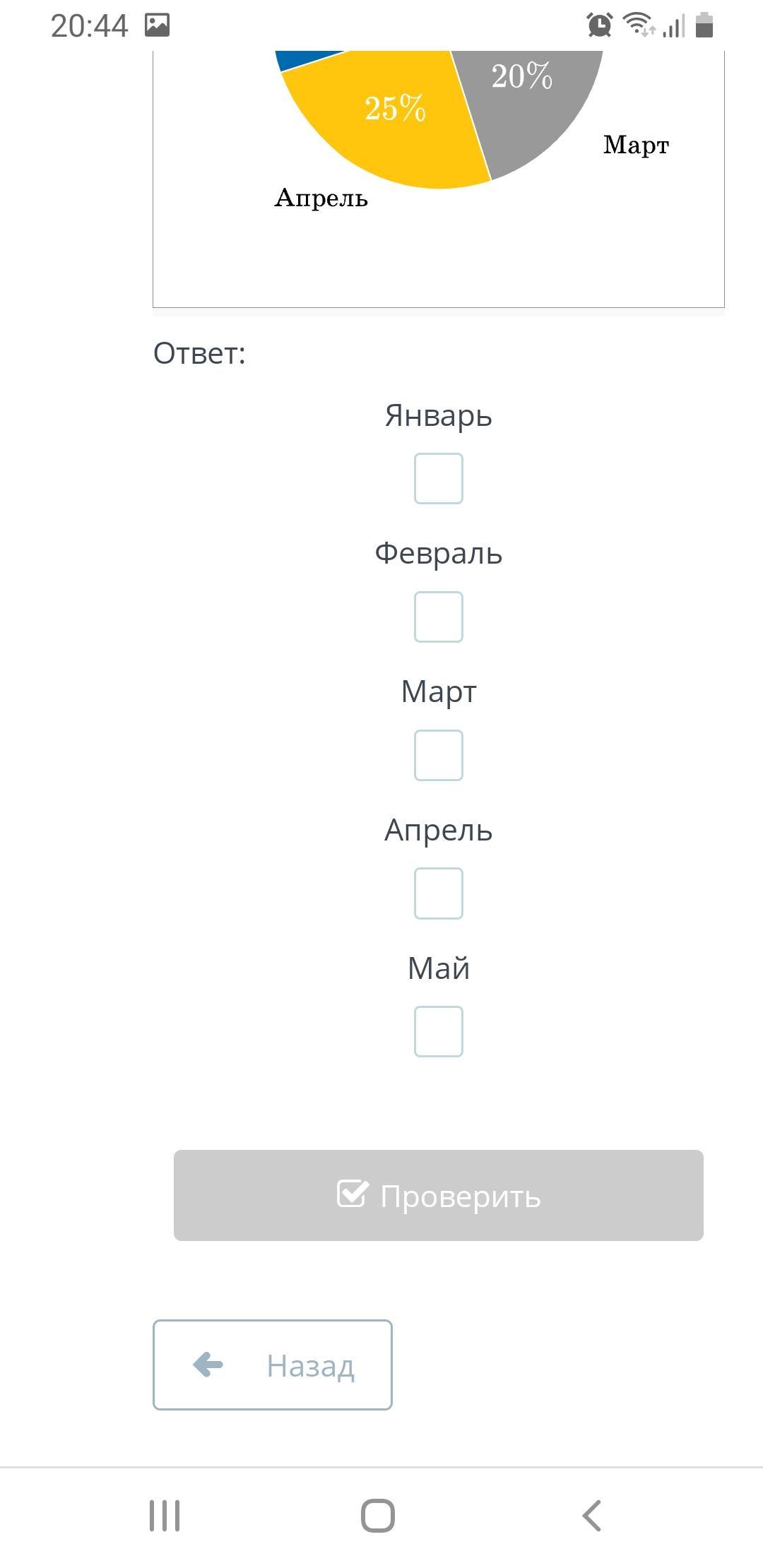Screen dimensions: 763x1568
Task: Tap the alarm clock status icon
Action: tap(599, 25)
